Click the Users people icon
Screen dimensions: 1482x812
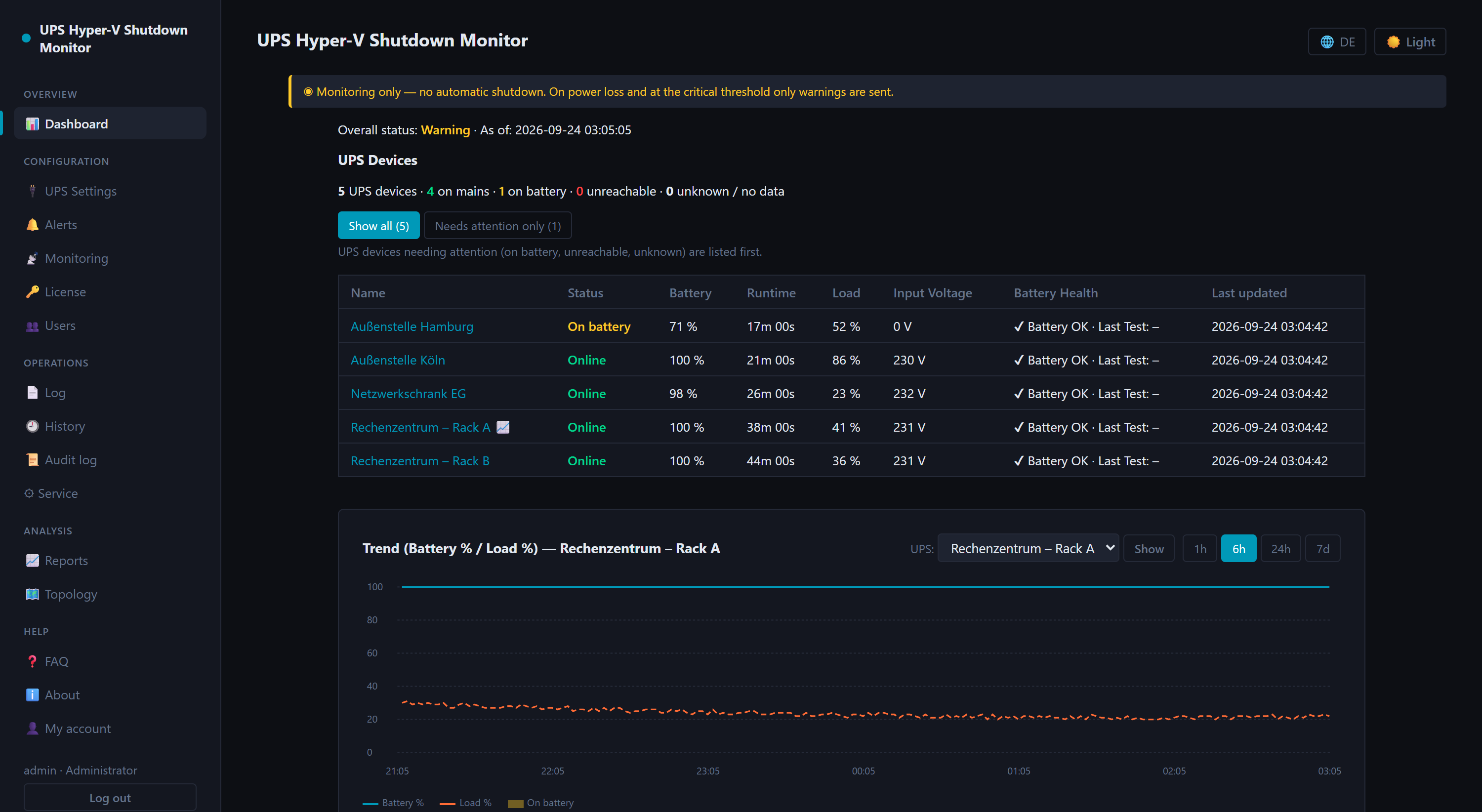pyautogui.click(x=32, y=325)
